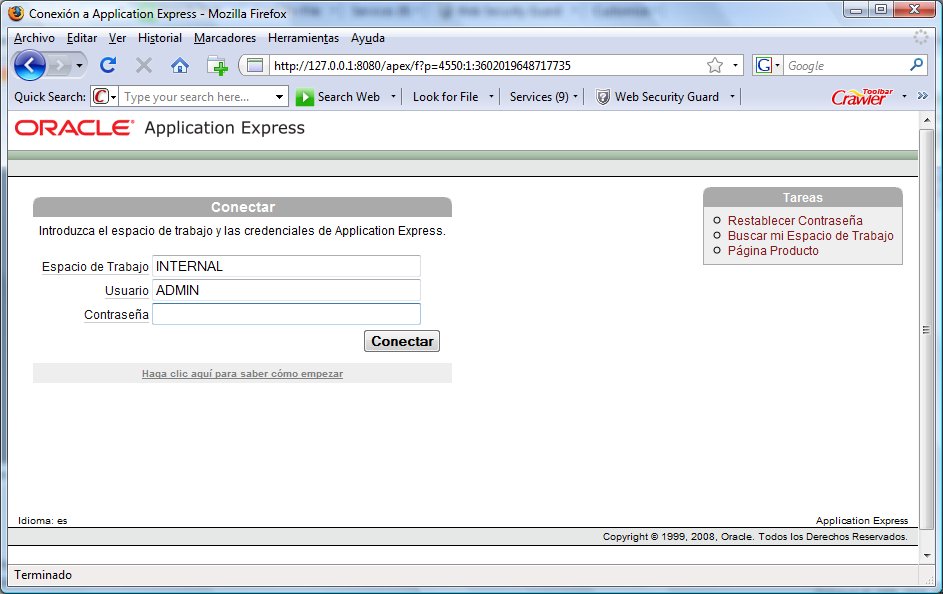Viewport: 943px width, 594px height.
Task: Open the Marcadores menu
Action: [x=225, y=38]
